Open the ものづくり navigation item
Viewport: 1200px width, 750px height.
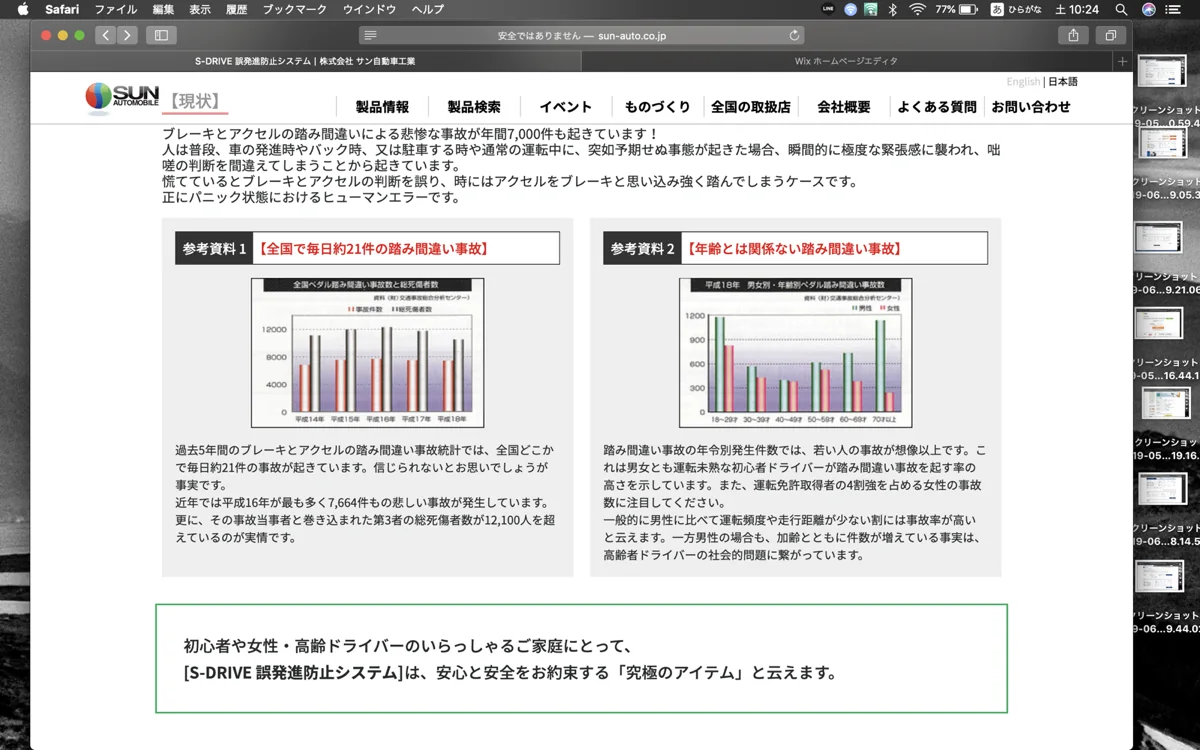(x=657, y=107)
